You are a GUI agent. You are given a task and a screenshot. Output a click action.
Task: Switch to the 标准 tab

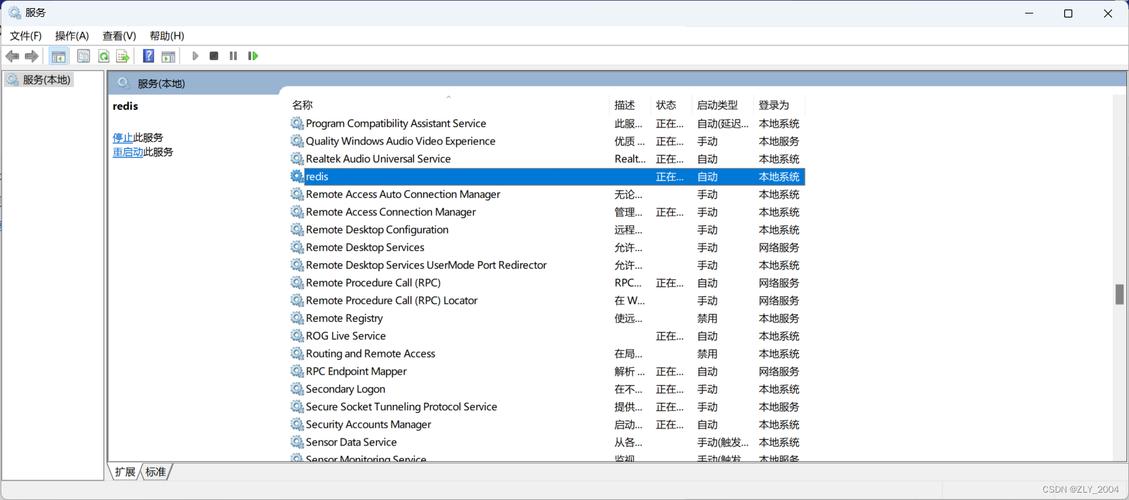(x=156, y=472)
